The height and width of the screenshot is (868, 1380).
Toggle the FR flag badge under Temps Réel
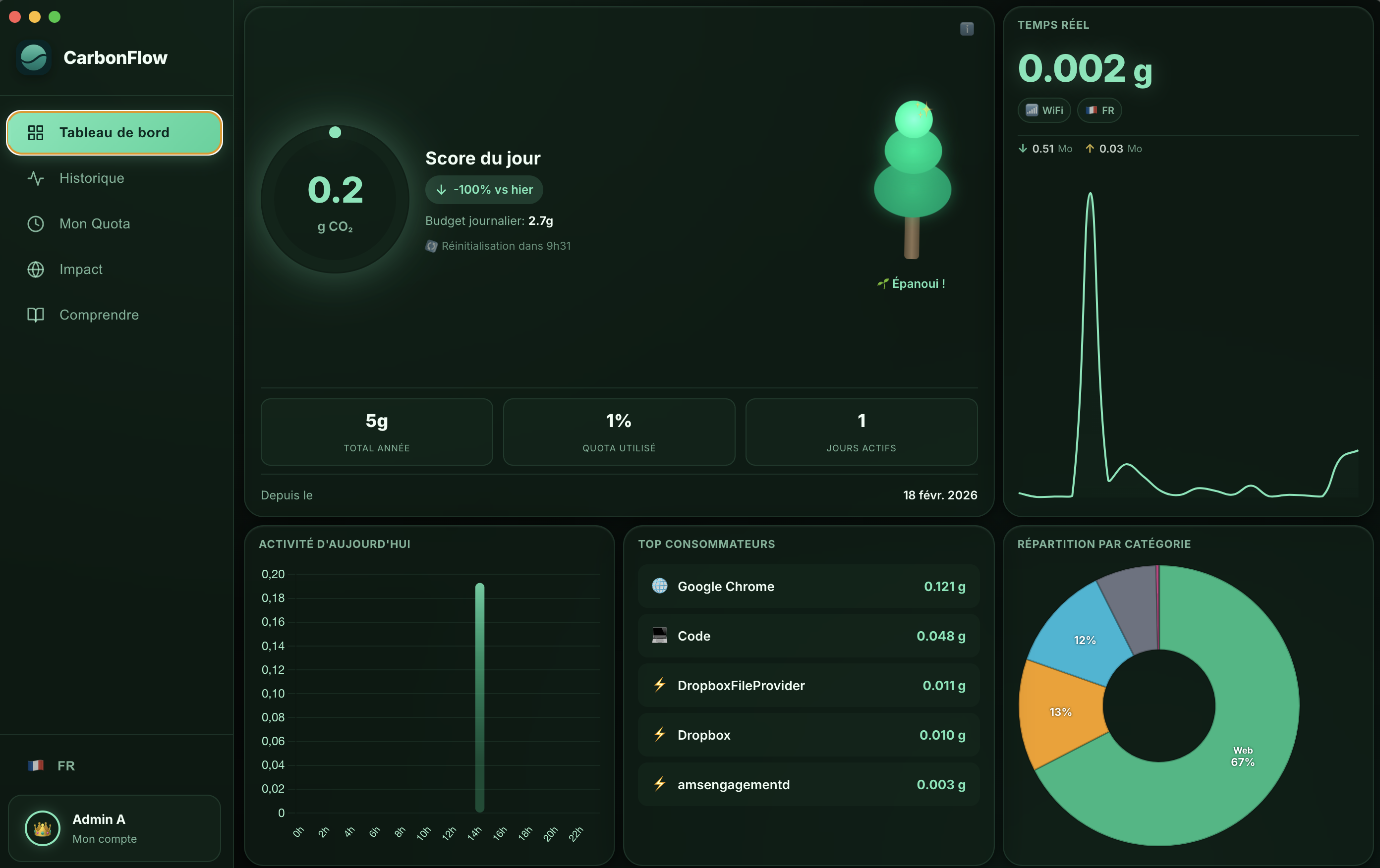tap(1098, 110)
